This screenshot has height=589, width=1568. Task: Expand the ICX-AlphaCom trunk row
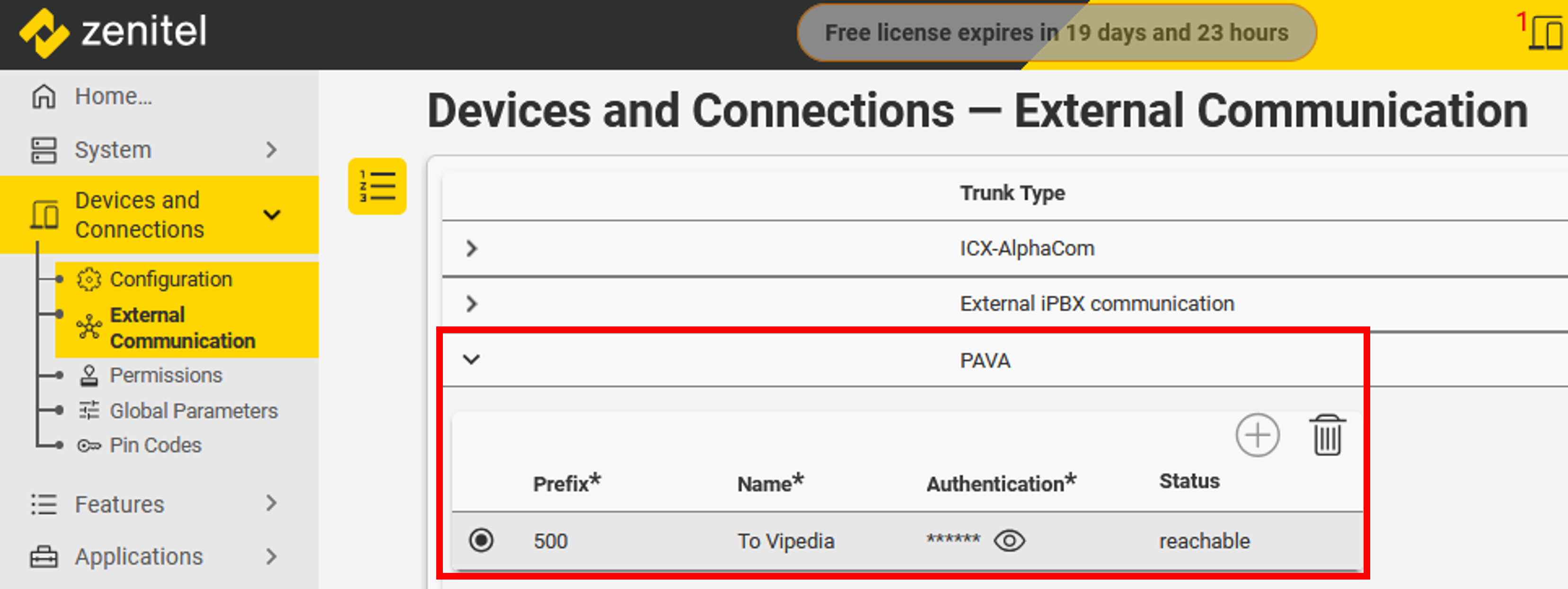tap(471, 248)
